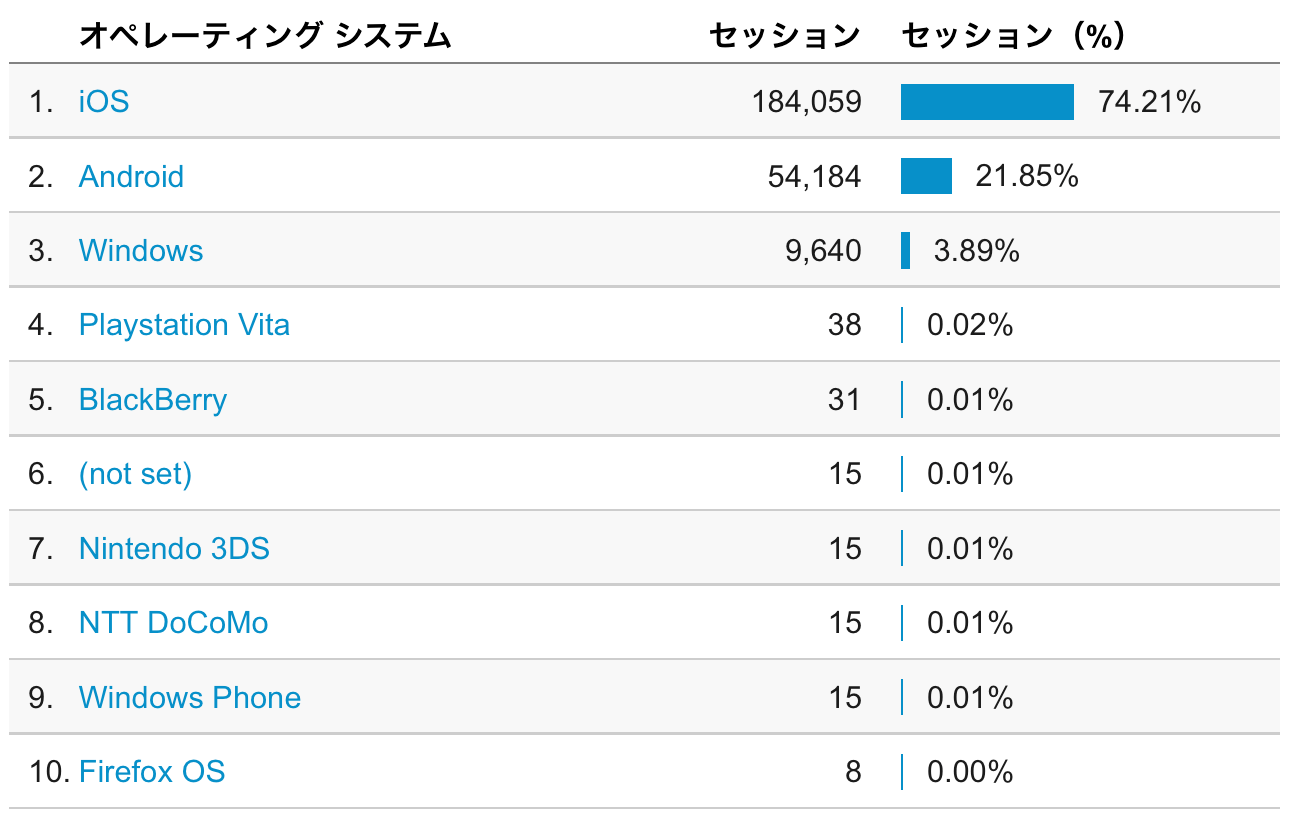Sort by the セッション column header
The height and width of the screenshot is (826, 1296).
(785, 37)
